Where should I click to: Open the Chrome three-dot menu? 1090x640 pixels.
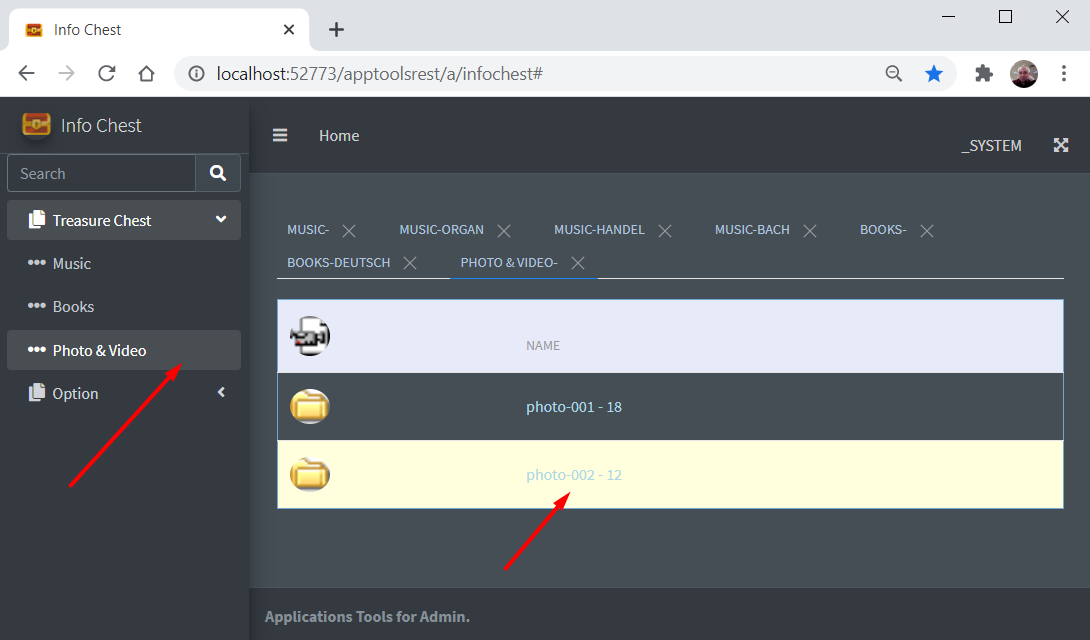(1064, 73)
